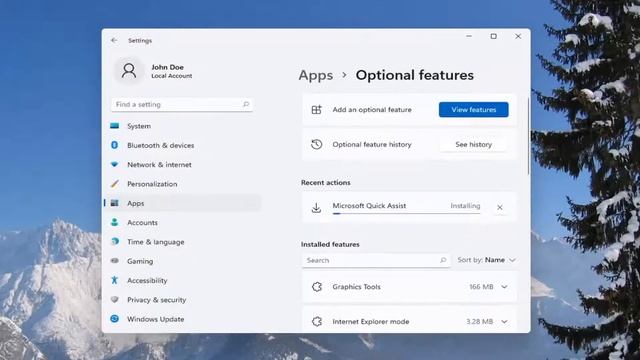640x360 pixels.
Task: Click the View features button
Action: (x=473, y=109)
